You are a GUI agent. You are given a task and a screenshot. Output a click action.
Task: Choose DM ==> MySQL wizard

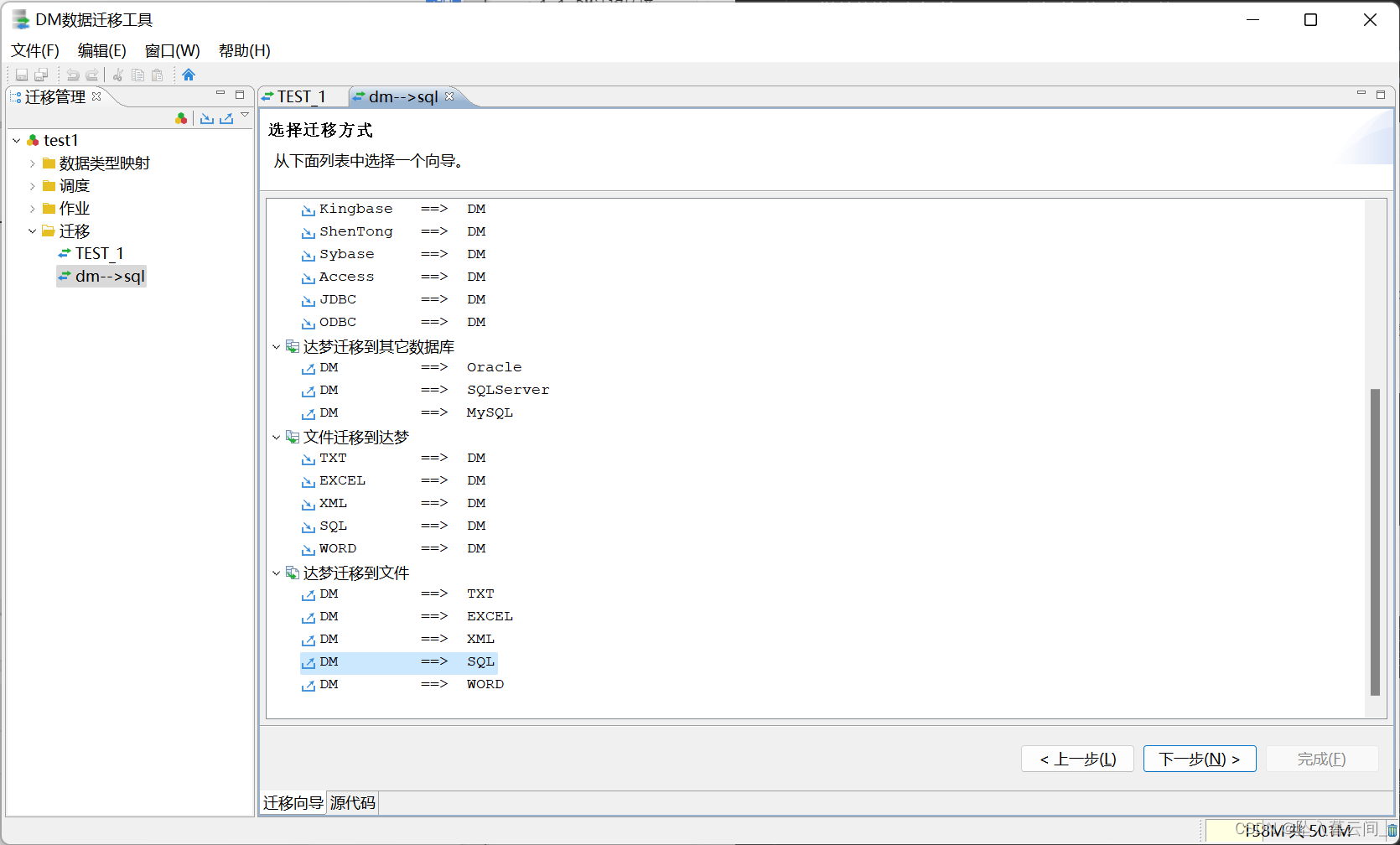point(407,412)
